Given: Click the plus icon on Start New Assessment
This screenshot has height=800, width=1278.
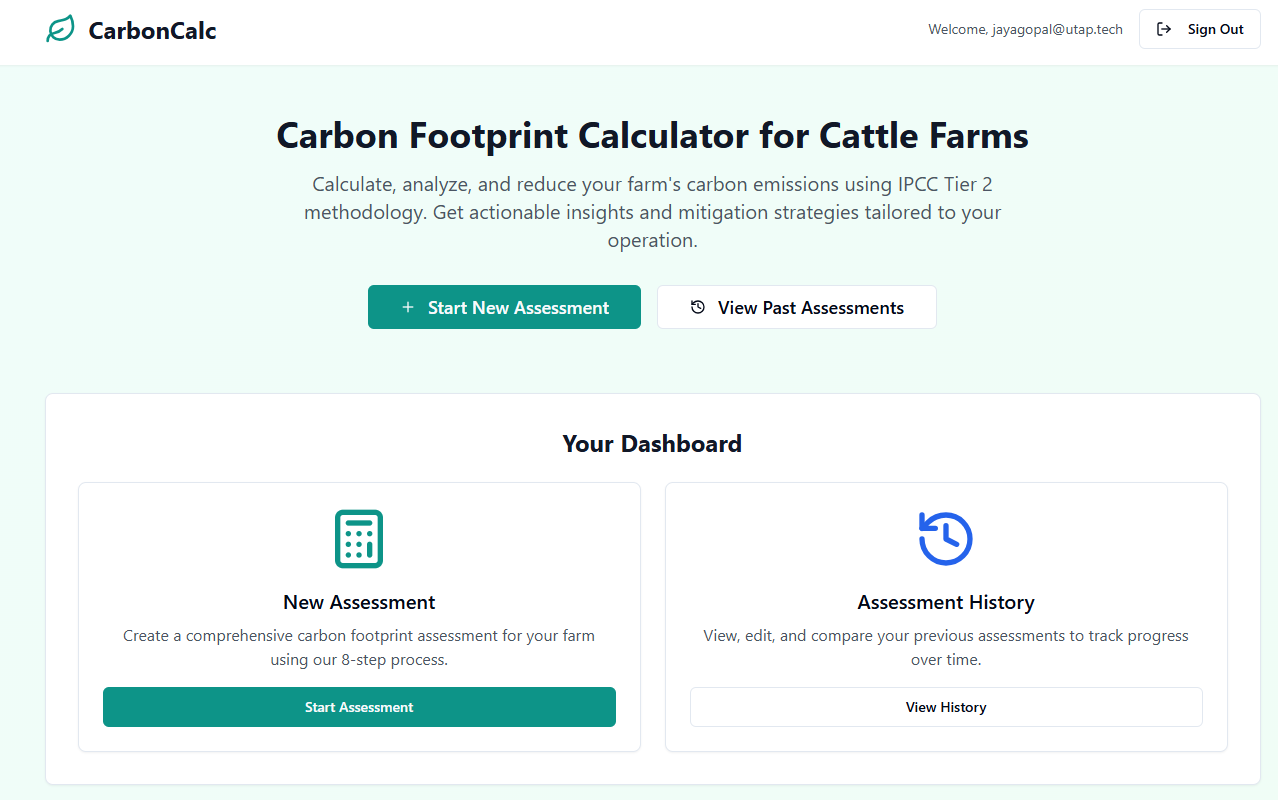Looking at the screenshot, I should tap(407, 308).
